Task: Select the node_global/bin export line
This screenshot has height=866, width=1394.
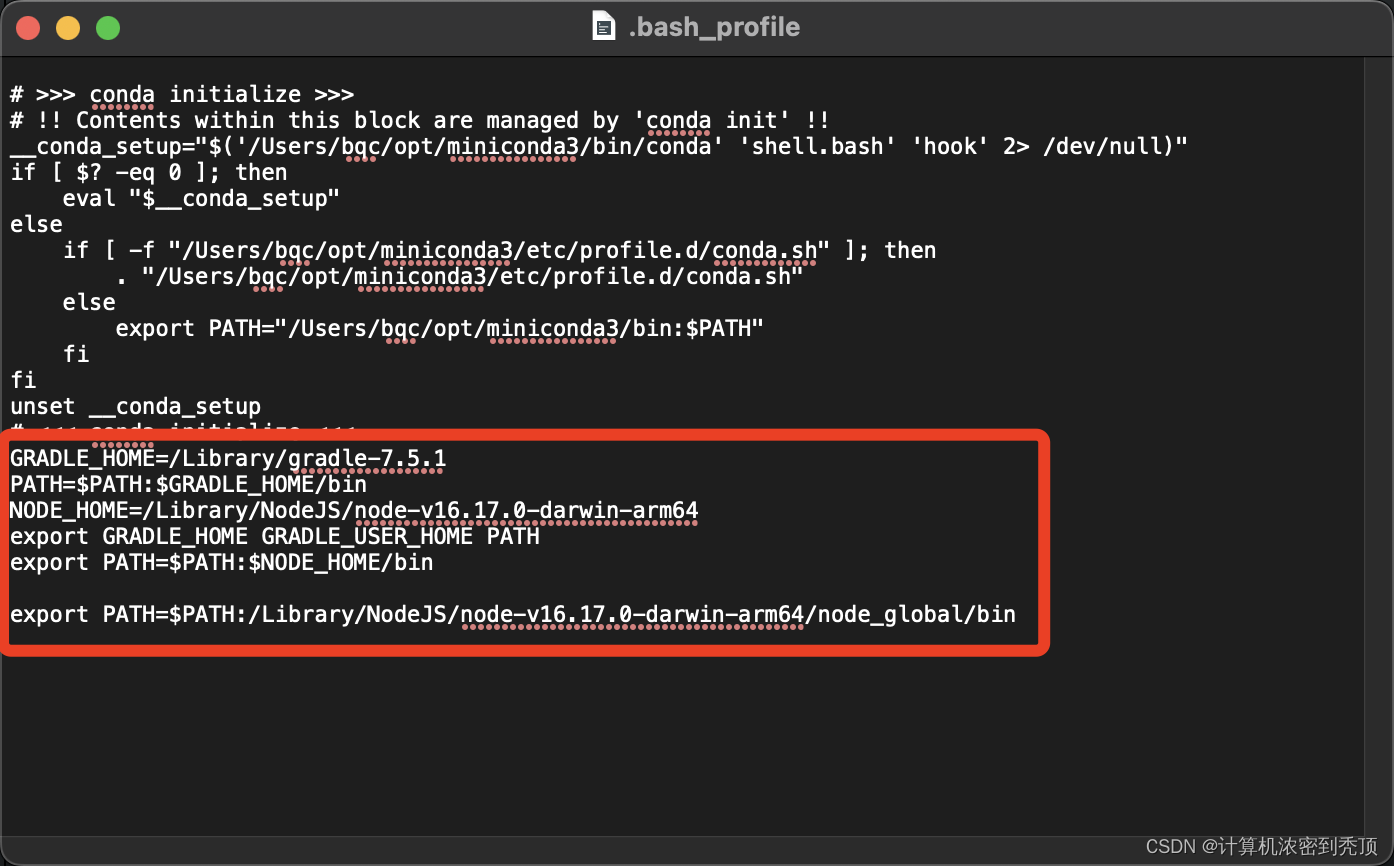Action: [x=512, y=614]
